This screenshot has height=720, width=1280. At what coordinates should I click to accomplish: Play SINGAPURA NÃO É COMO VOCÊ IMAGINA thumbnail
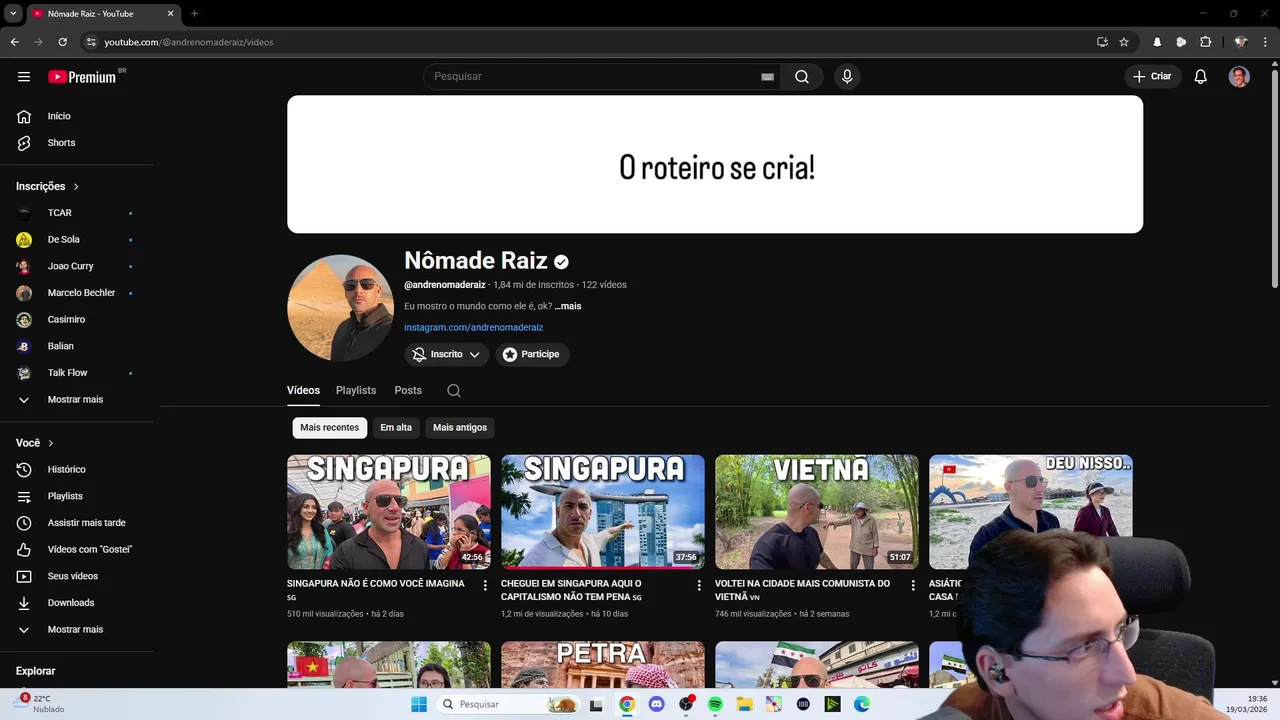[389, 512]
